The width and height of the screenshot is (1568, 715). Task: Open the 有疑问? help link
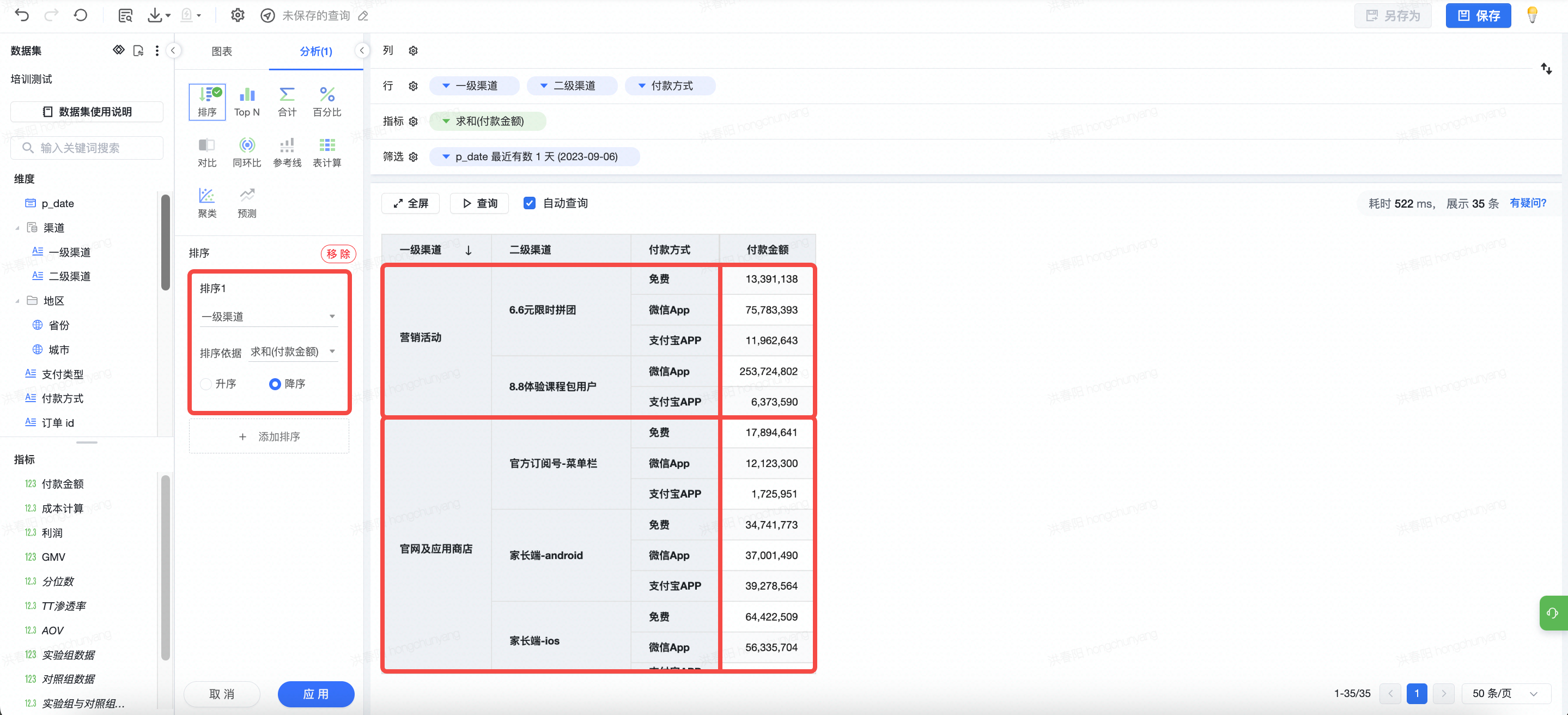tap(1528, 203)
